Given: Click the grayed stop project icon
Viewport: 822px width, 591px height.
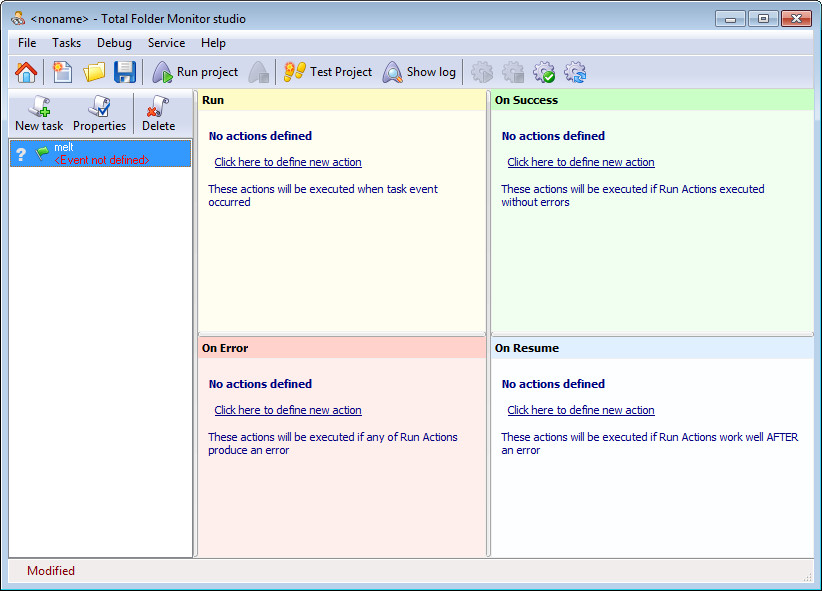Looking at the screenshot, I should pyautogui.click(x=259, y=72).
